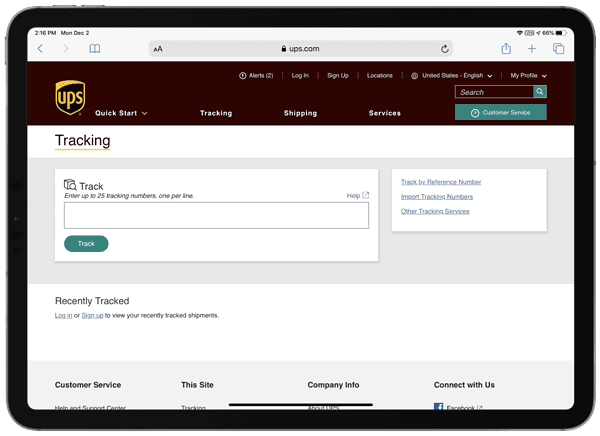Reload the page with the refresh icon
600x436 pixels.
click(444, 49)
